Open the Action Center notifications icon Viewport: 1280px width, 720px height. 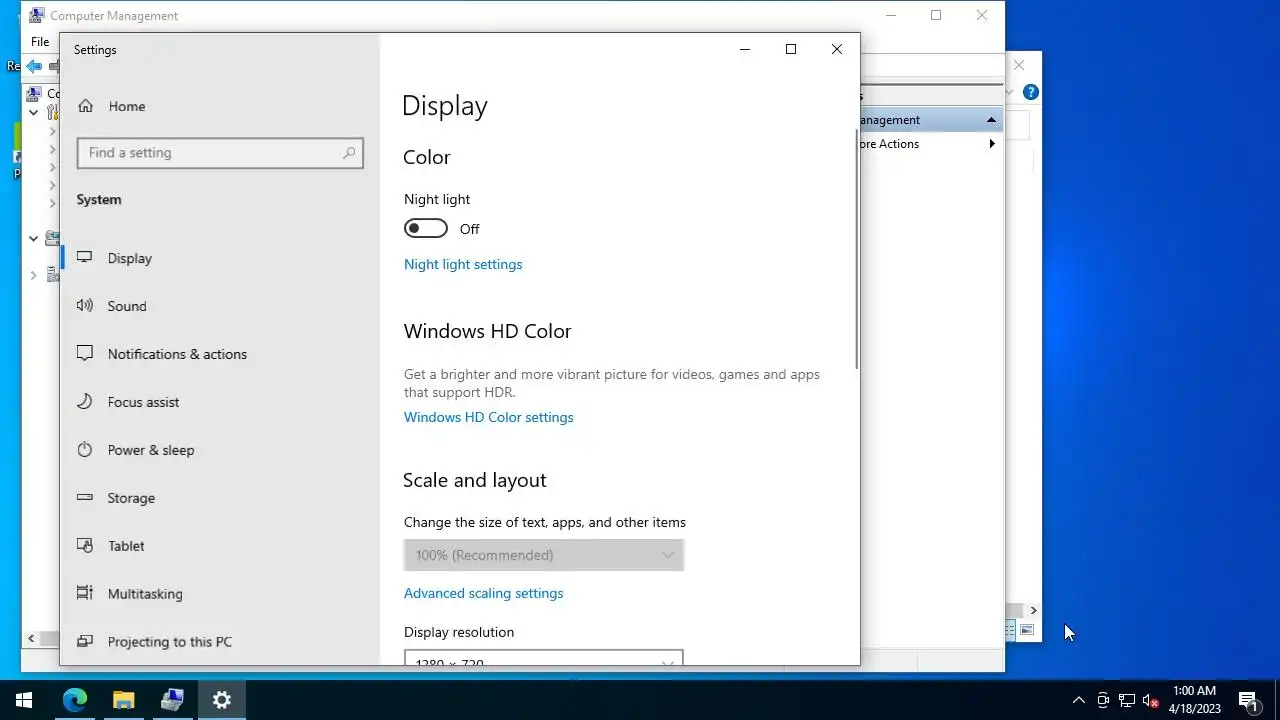click(1248, 700)
